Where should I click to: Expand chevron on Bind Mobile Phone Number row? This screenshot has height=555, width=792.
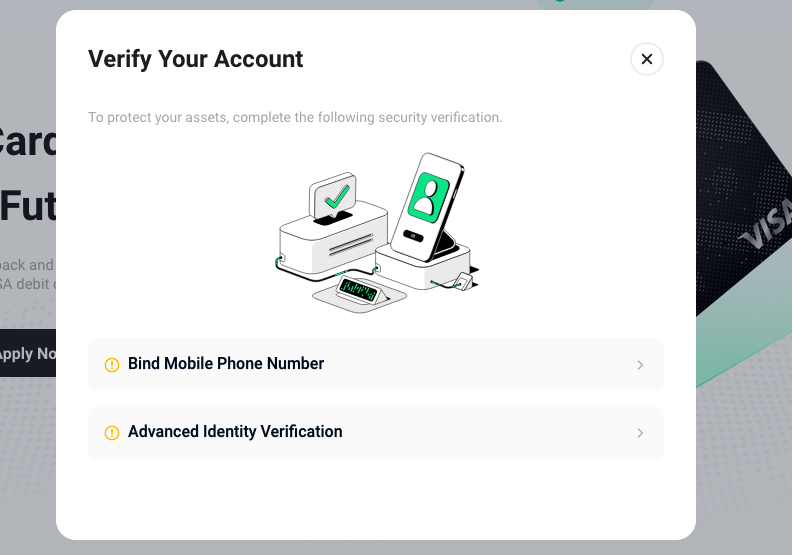tap(640, 365)
